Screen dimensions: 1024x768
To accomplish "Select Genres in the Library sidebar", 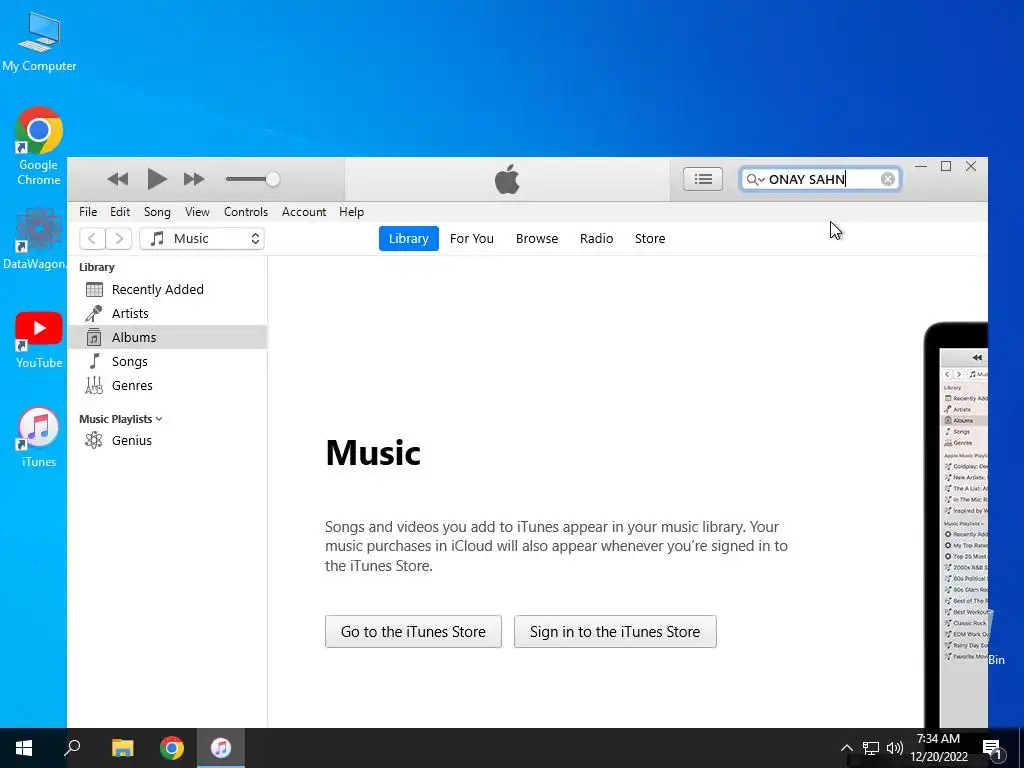I will 167,385.
